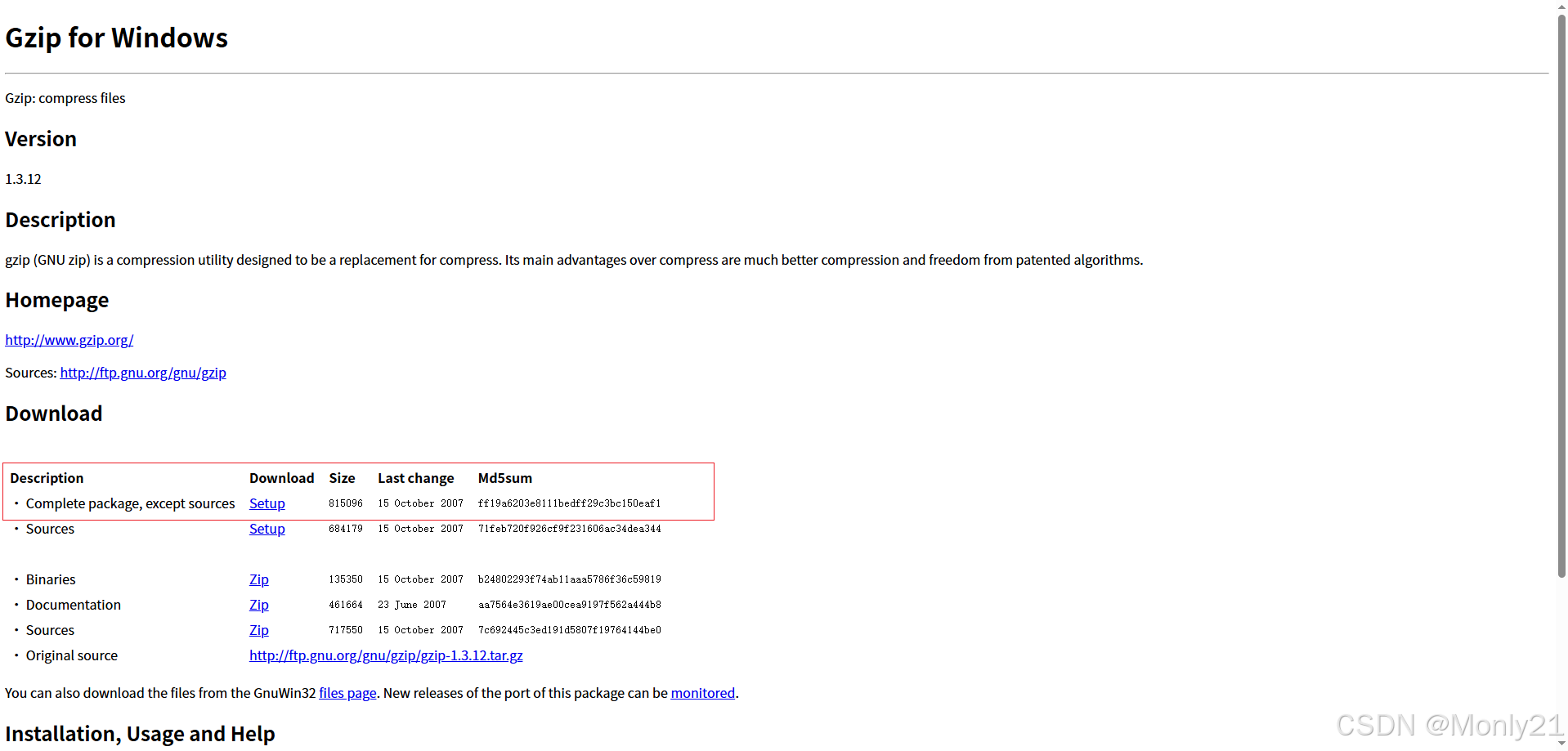Click the Gzip: compress files tagline
The width and height of the screenshot is (1568, 751).
tap(65, 98)
